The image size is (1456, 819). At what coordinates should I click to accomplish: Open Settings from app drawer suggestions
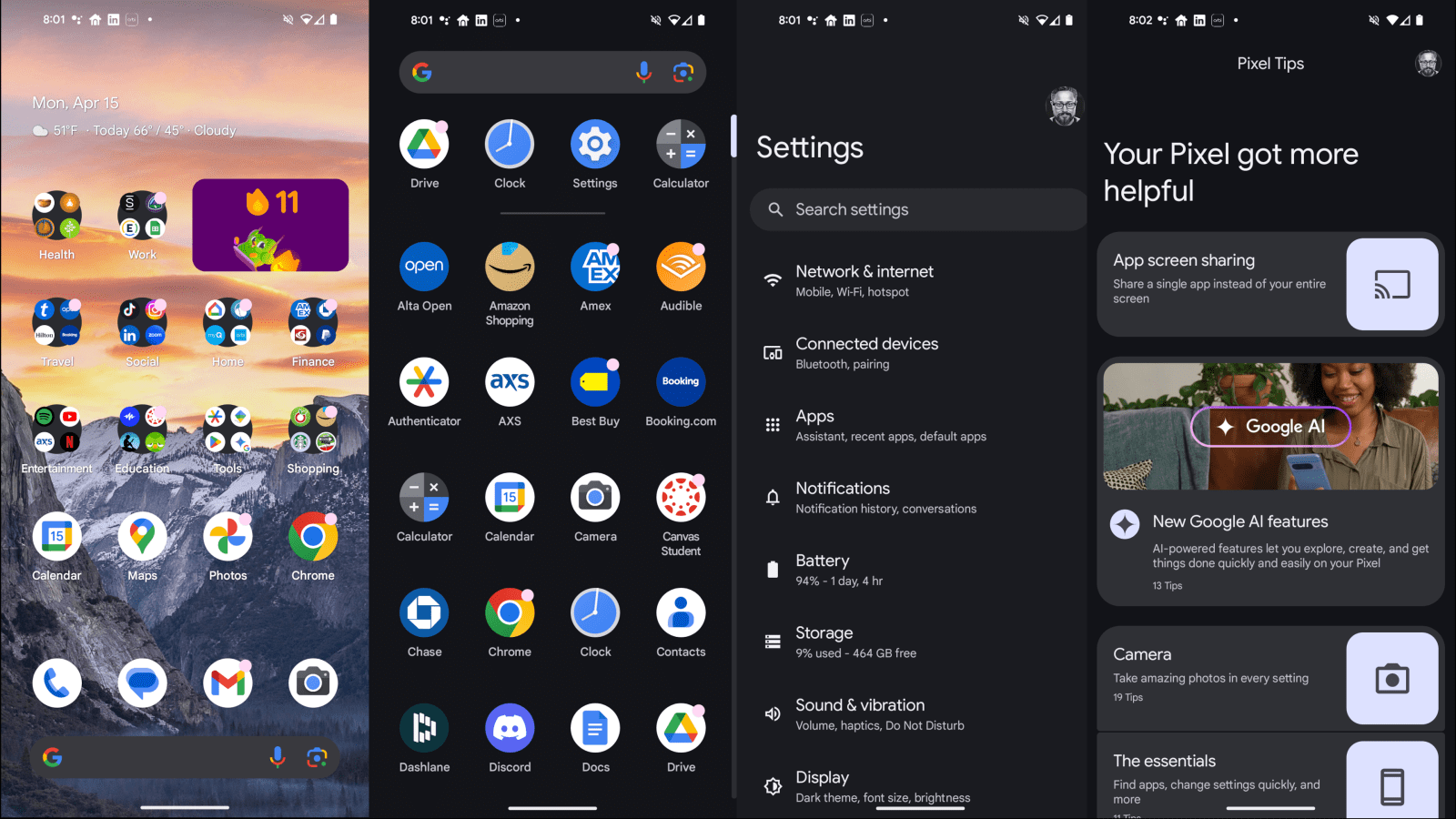(595, 144)
